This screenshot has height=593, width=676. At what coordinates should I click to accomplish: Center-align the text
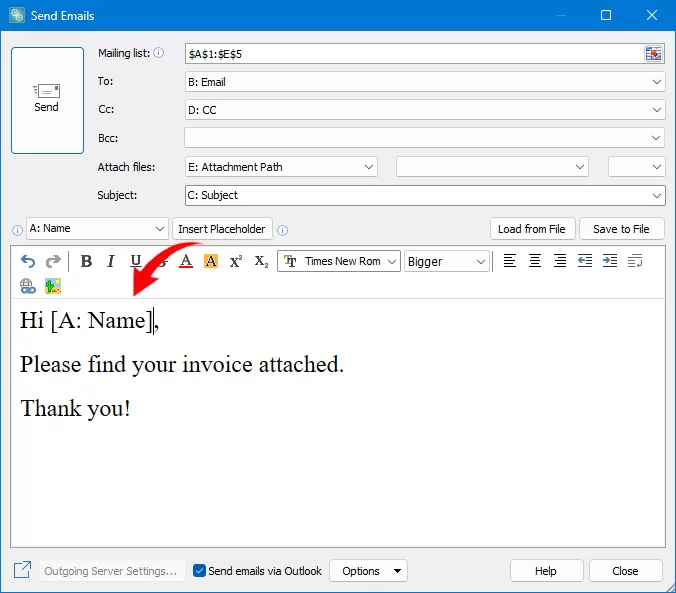[535, 261]
